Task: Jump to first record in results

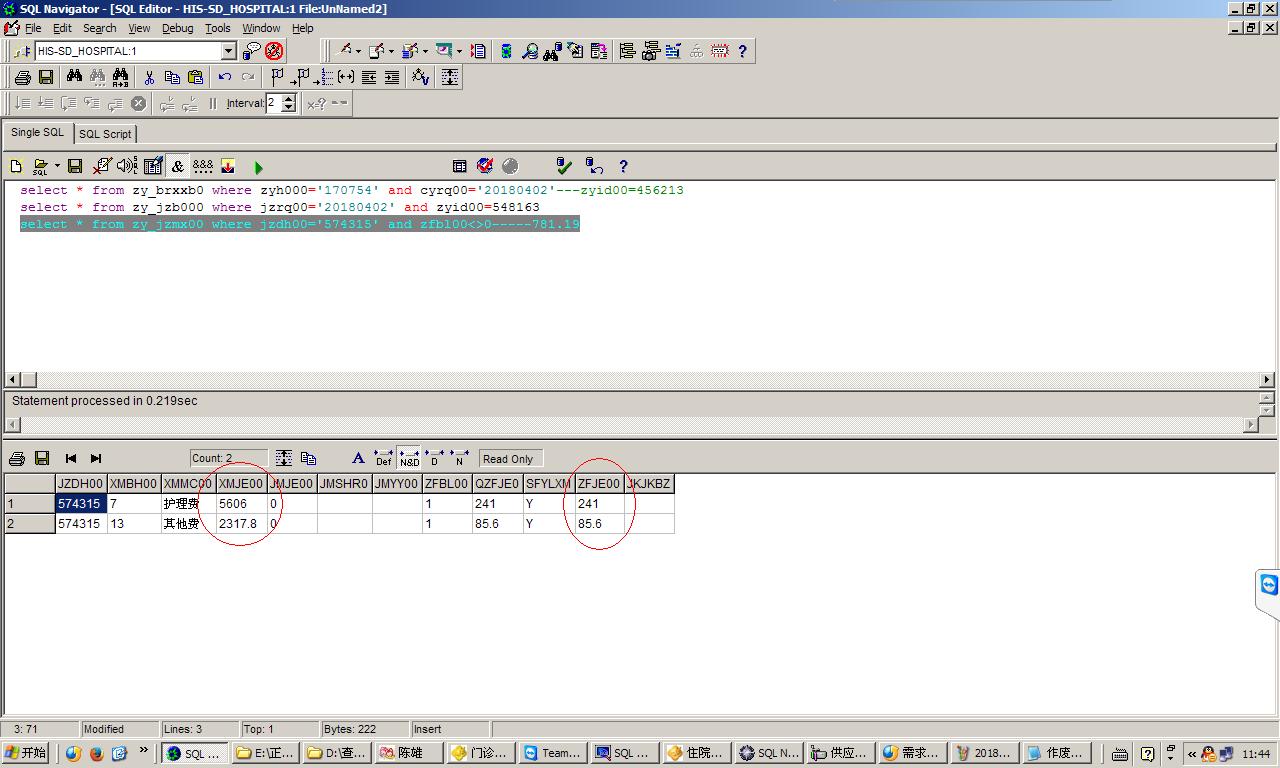Action: tap(71, 458)
